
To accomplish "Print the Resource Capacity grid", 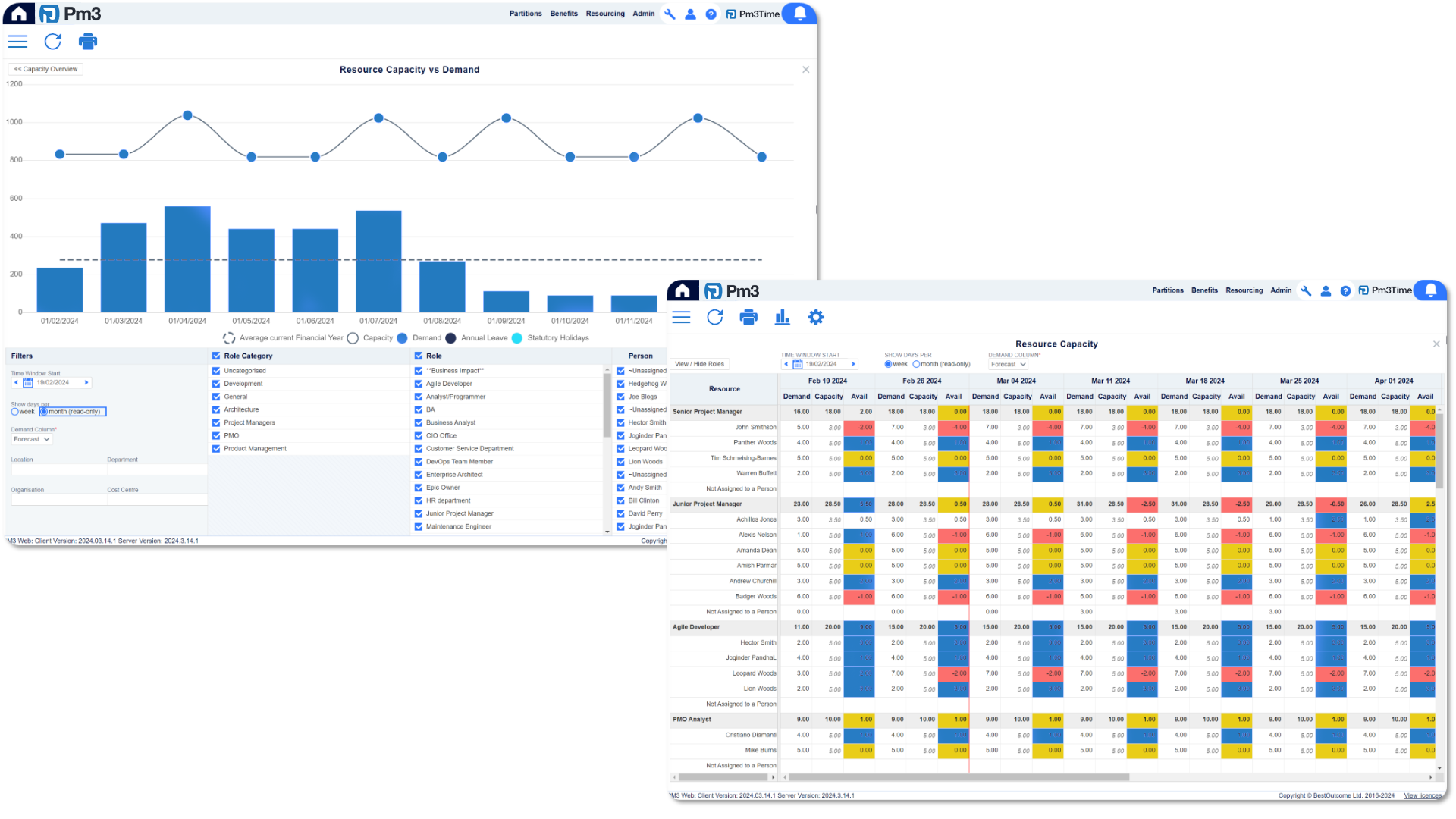I will point(748,318).
